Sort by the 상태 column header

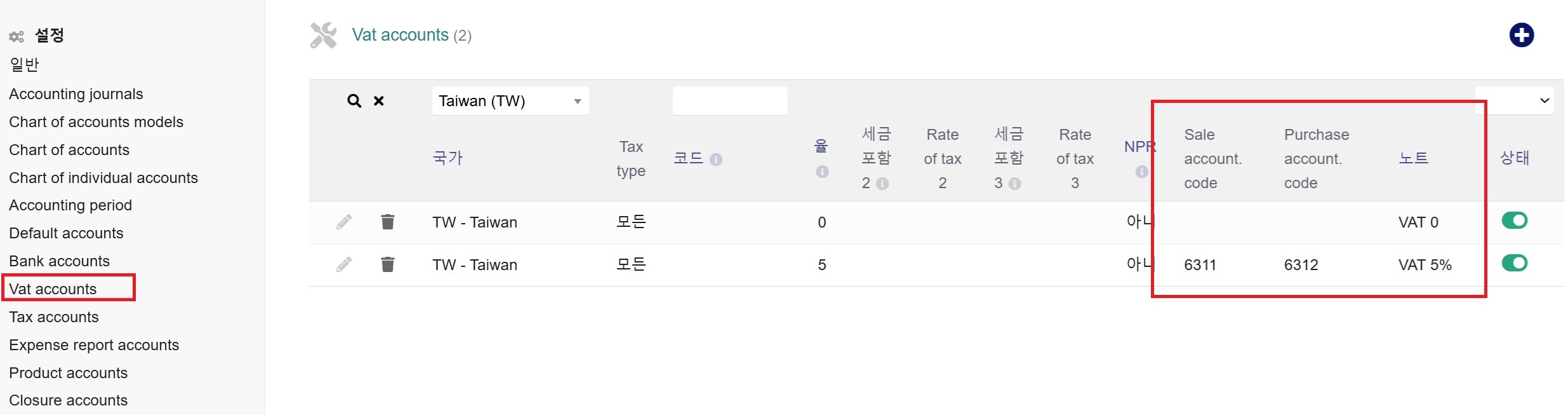tap(1514, 158)
